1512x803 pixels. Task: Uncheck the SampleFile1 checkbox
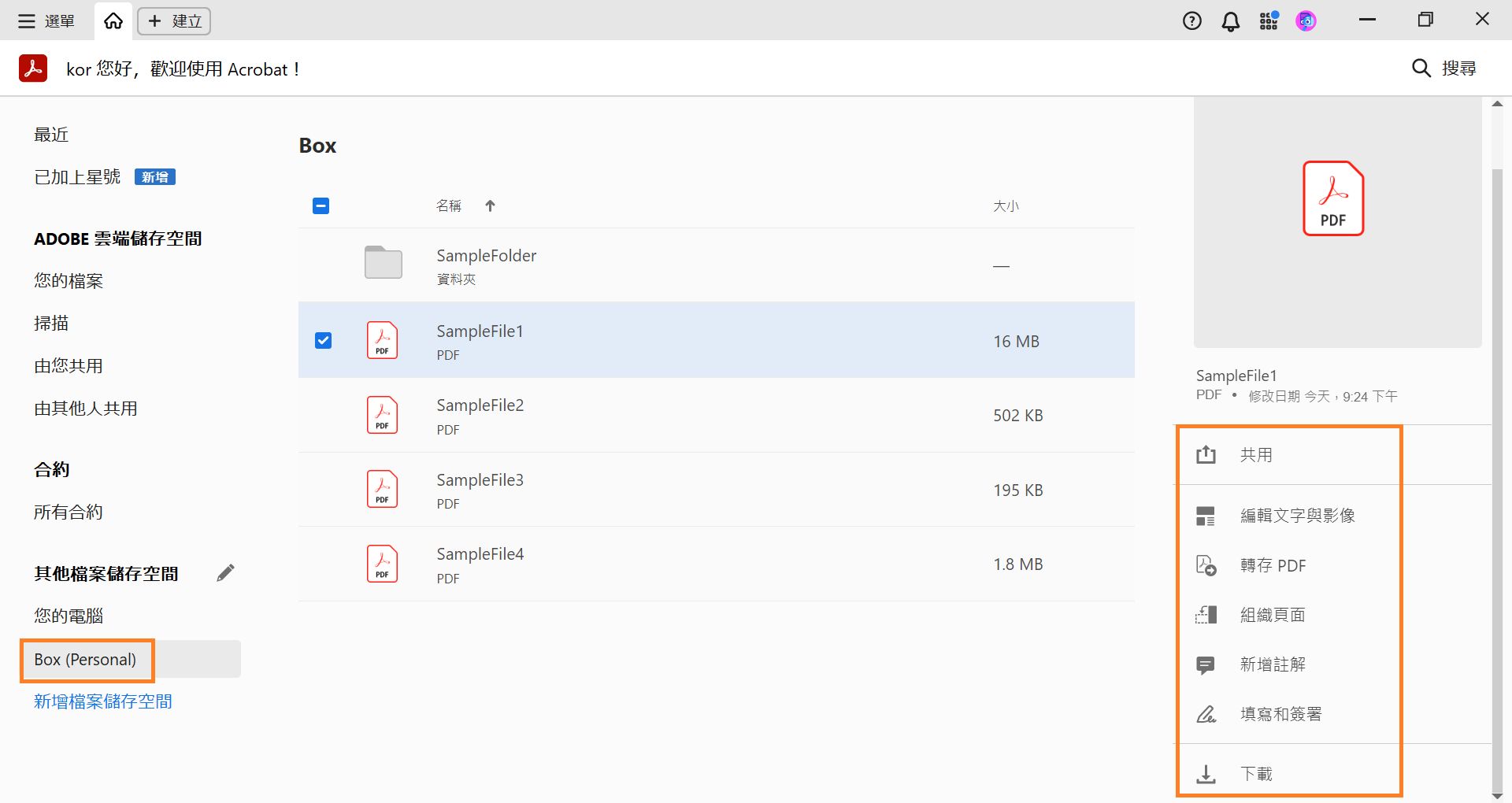(x=323, y=340)
